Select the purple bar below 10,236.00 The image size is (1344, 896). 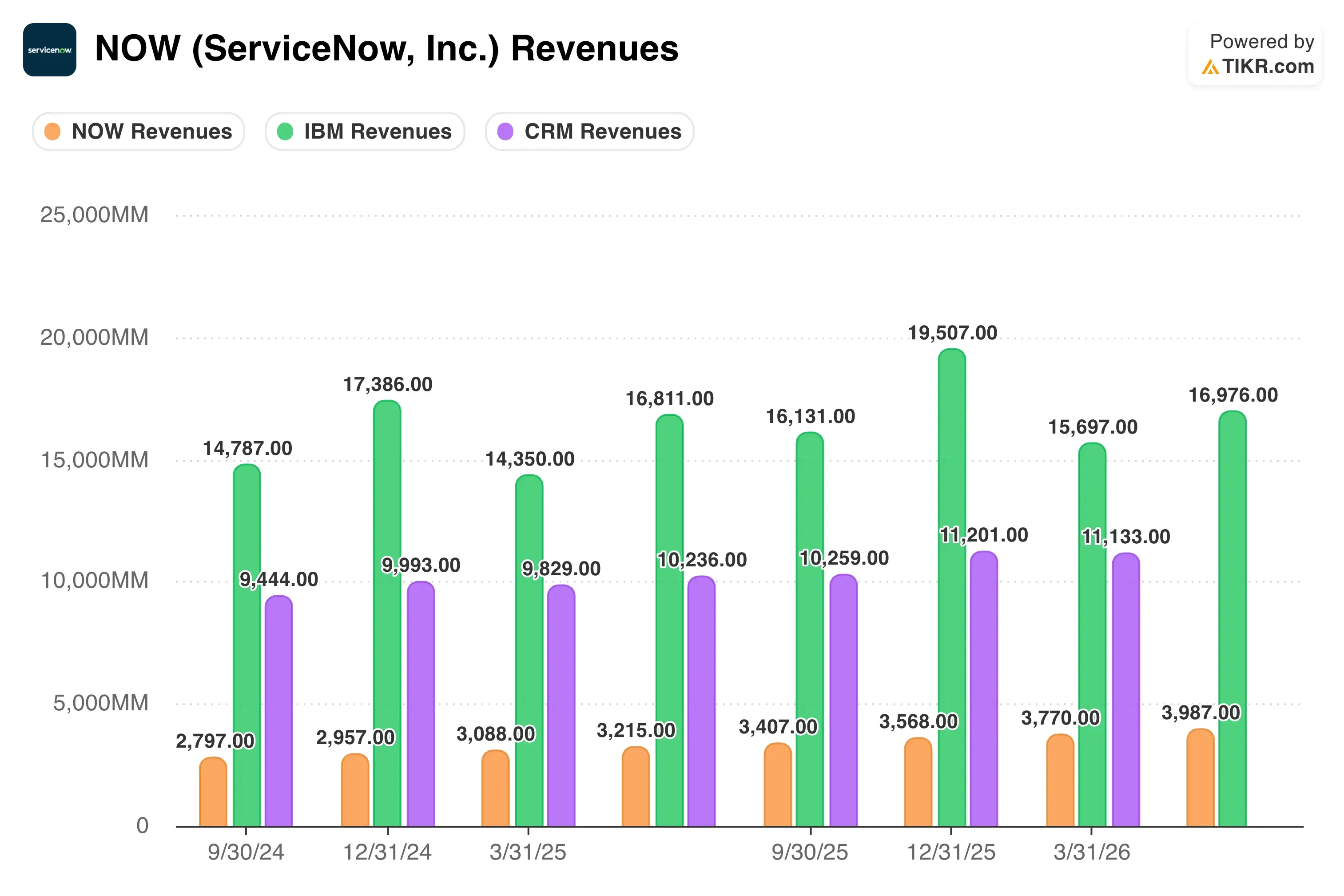pos(701,701)
